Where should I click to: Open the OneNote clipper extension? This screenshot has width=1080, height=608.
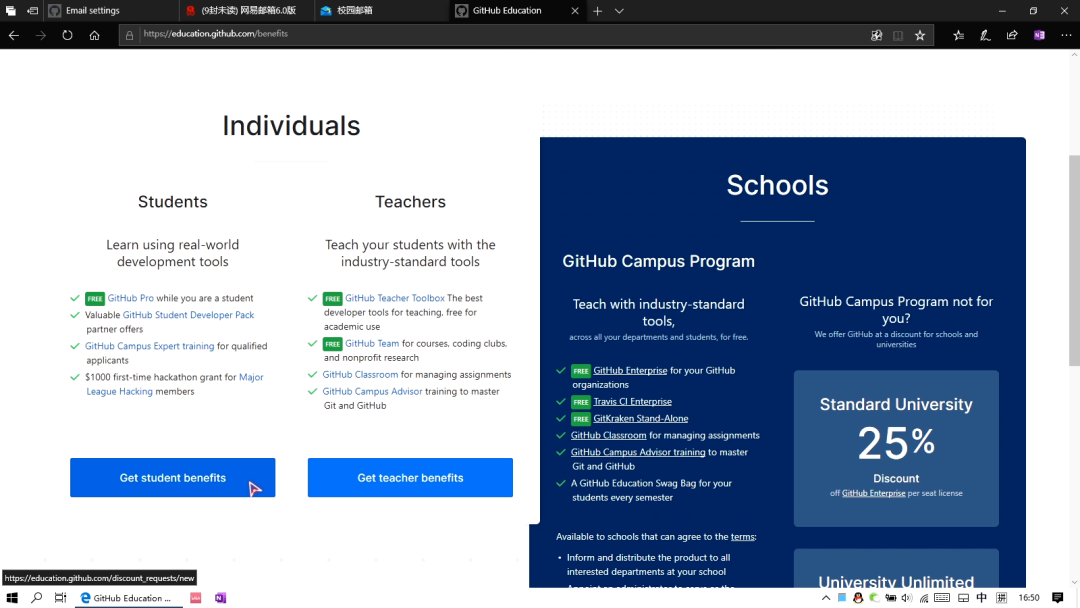[1039, 35]
